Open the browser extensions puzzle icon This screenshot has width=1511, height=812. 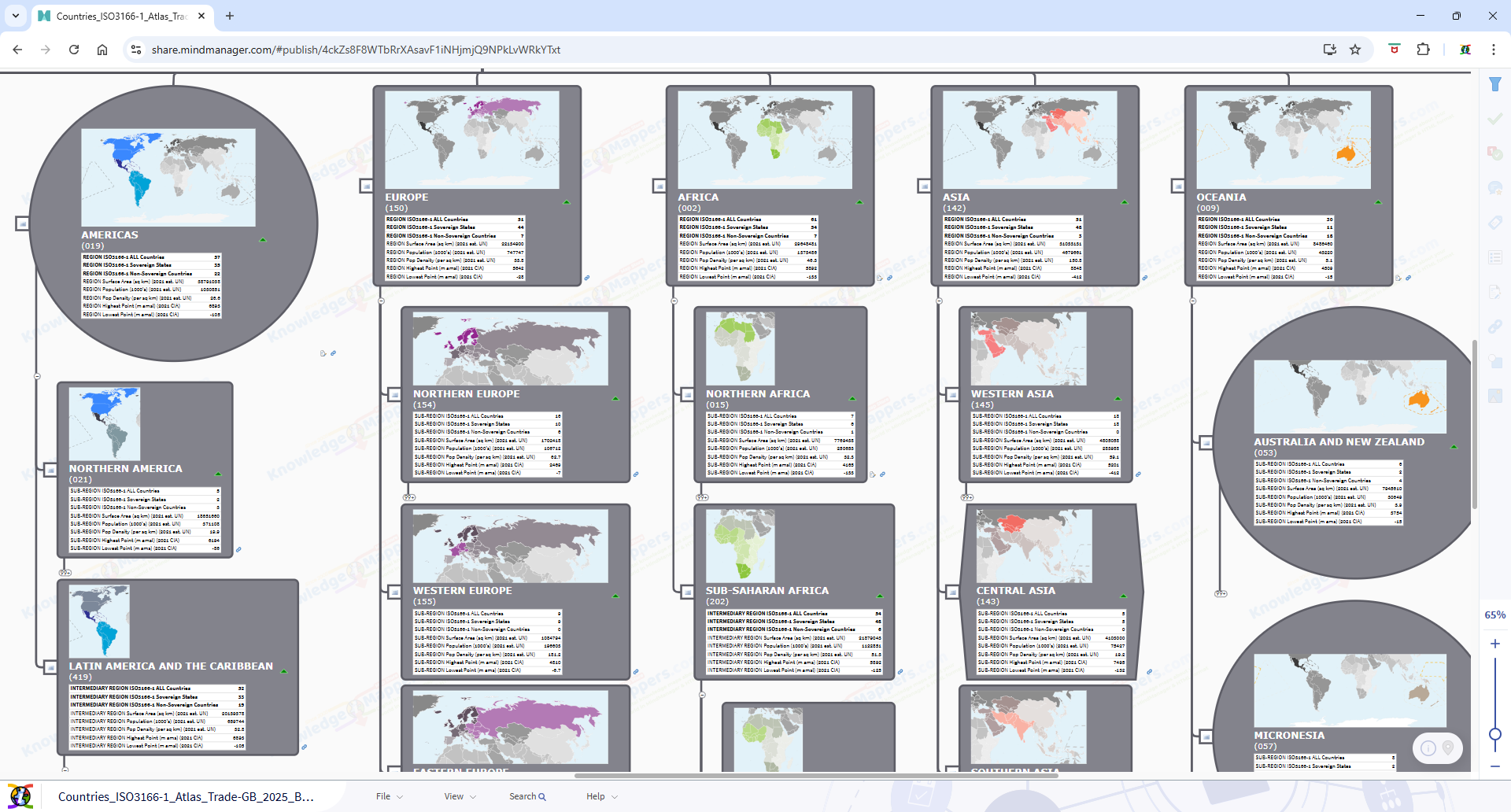1423,50
